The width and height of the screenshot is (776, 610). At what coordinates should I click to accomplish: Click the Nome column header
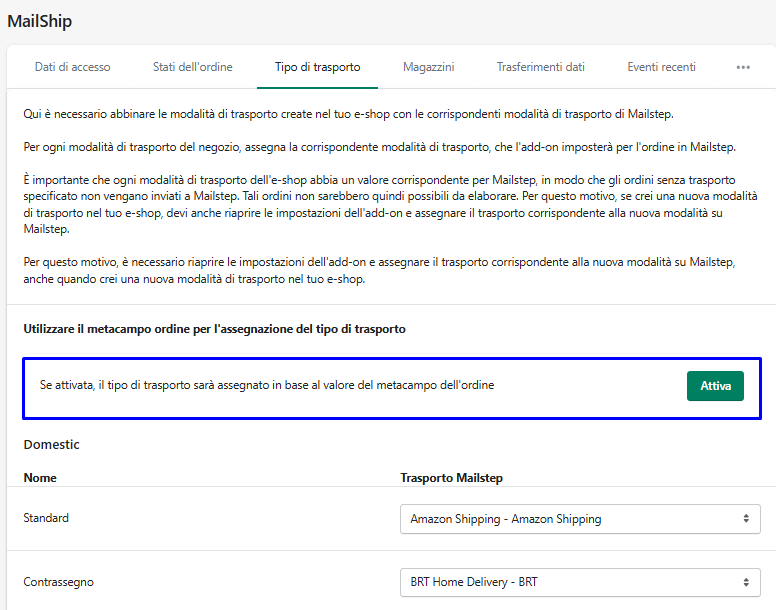coord(40,478)
